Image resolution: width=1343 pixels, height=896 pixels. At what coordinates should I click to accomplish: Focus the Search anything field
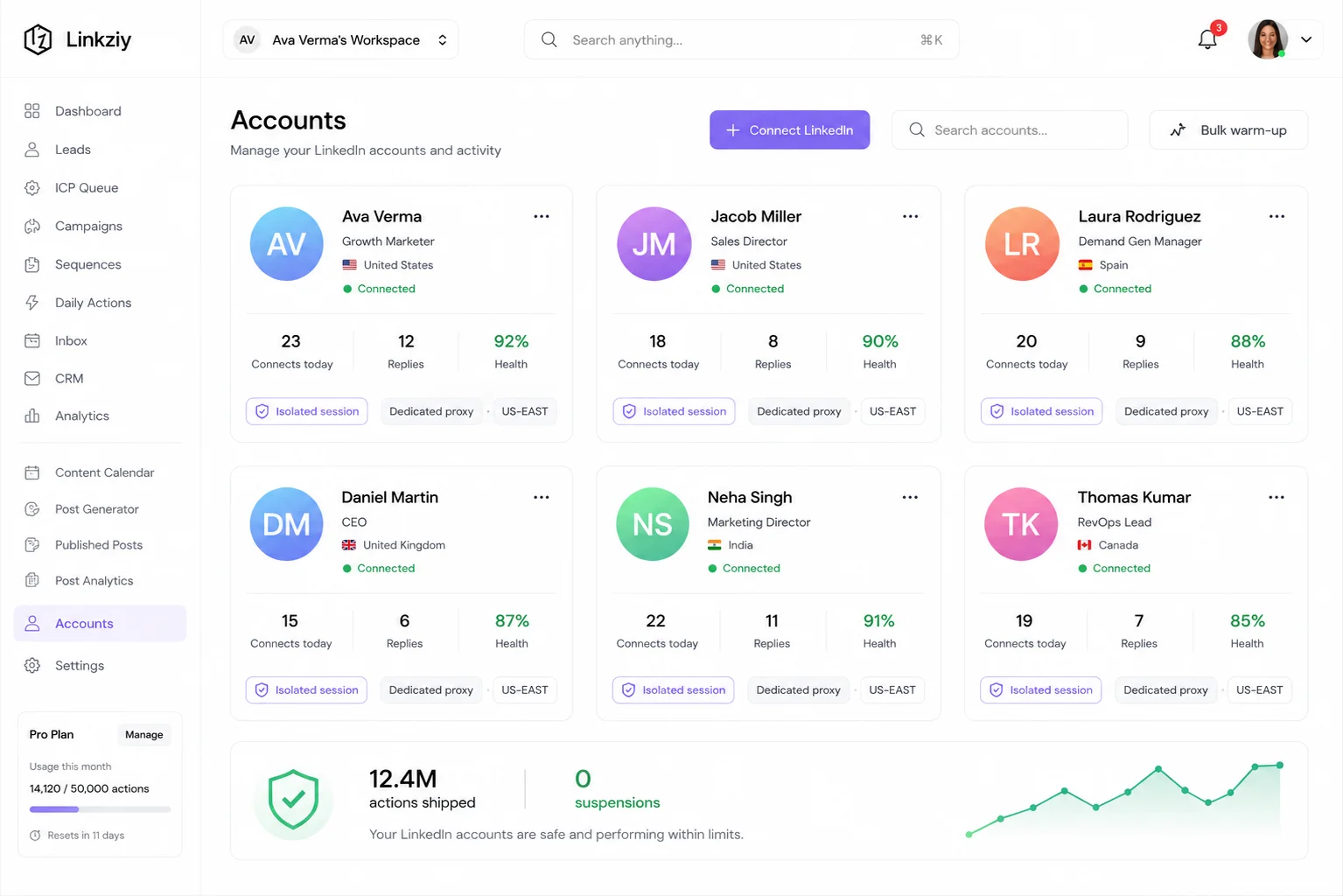(x=741, y=39)
